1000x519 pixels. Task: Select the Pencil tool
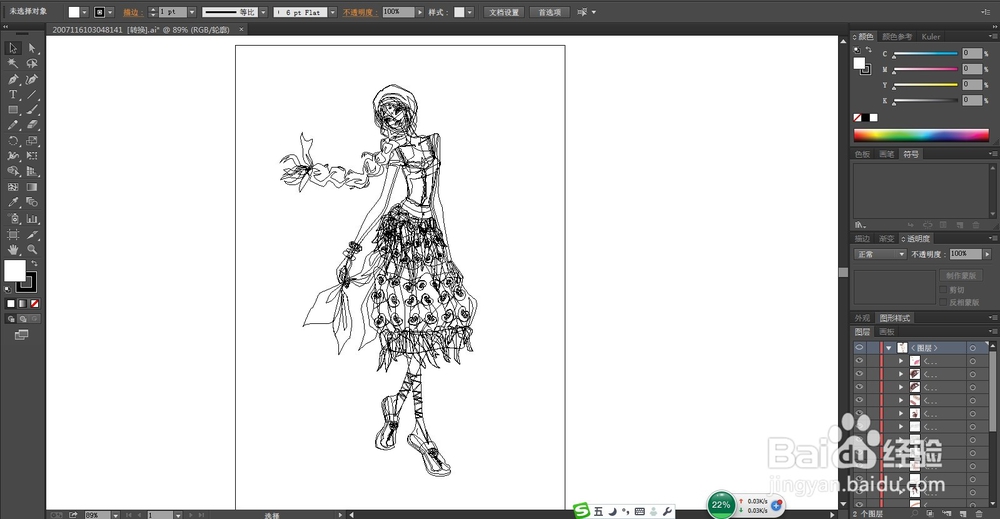click(13, 125)
